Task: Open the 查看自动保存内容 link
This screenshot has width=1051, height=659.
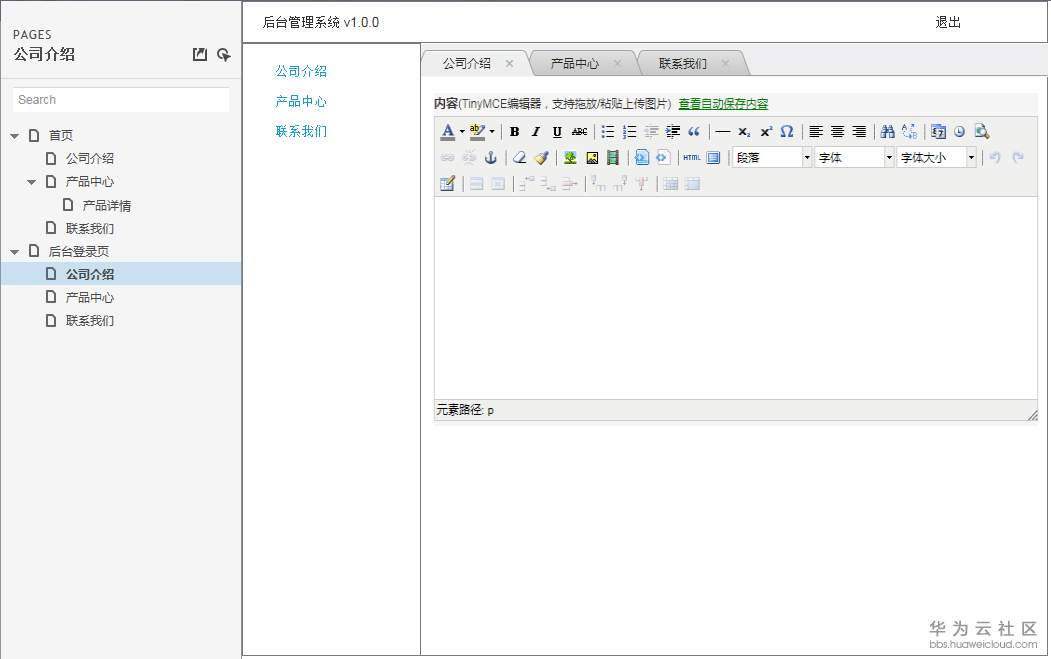Action: (x=723, y=104)
